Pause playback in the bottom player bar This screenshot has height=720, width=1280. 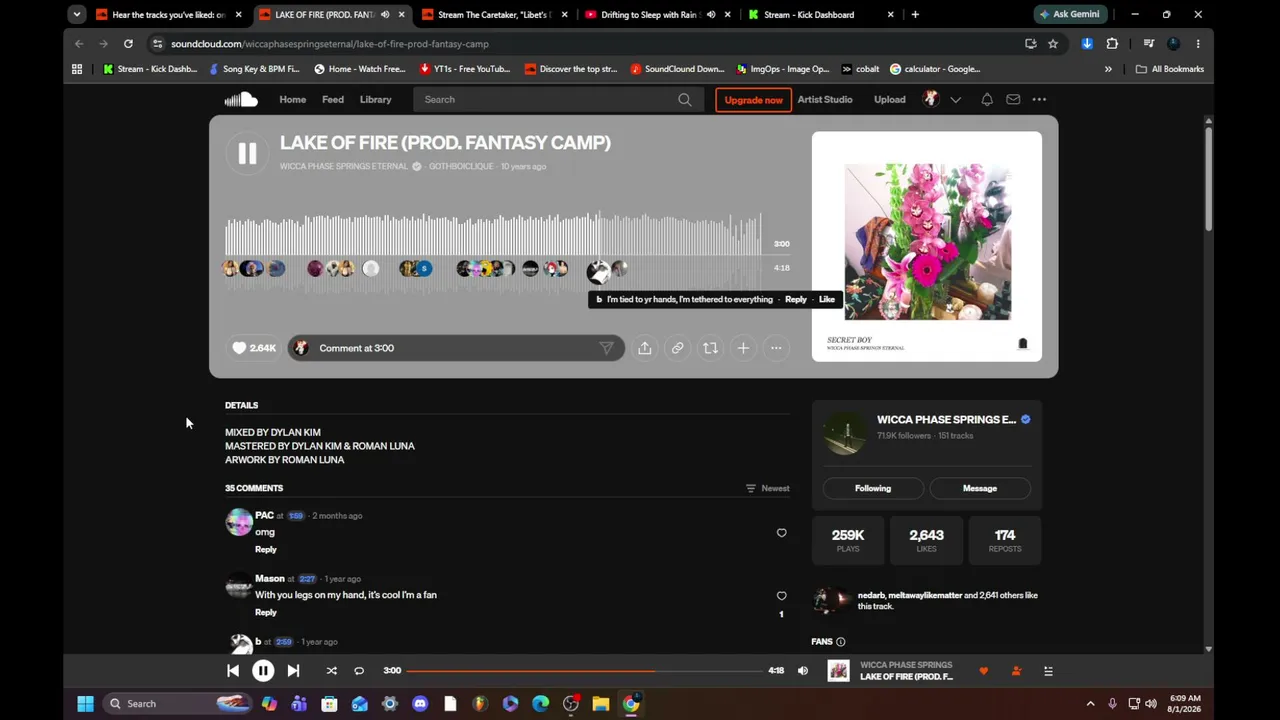(x=263, y=671)
